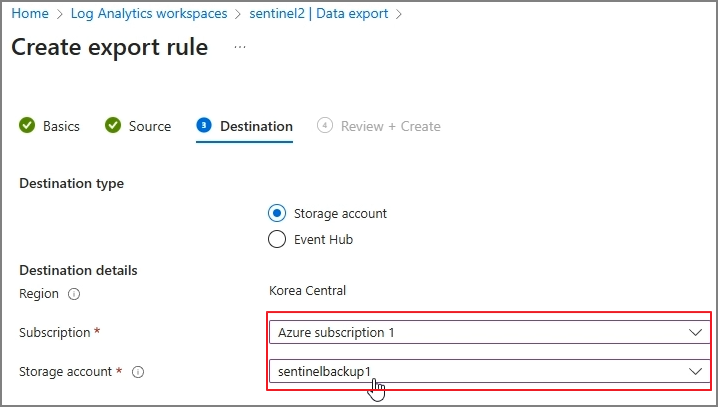Click the Region info icon

tap(74, 294)
